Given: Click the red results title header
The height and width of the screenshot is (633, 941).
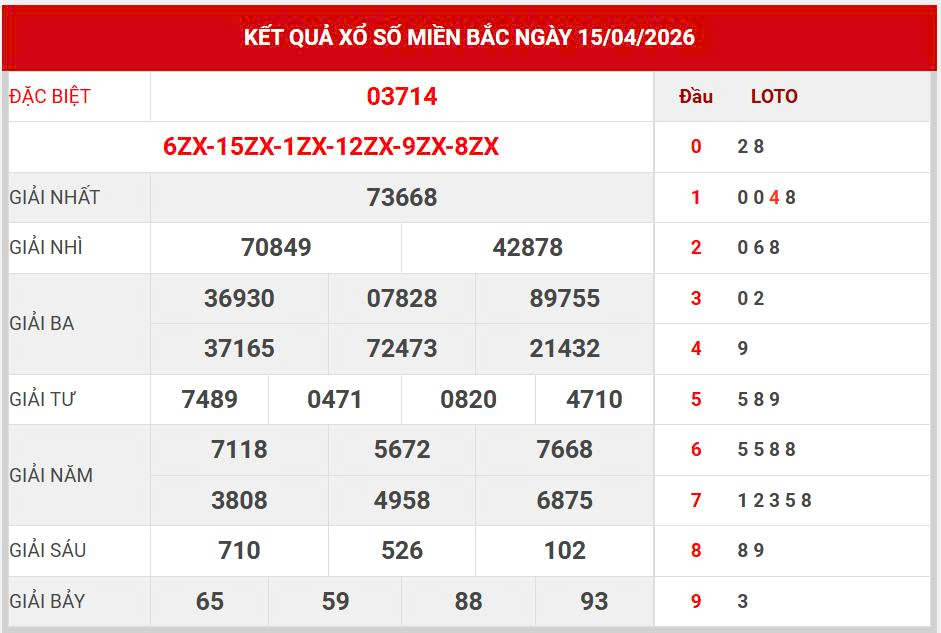Looking at the screenshot, I should pyautogui.click(x=470, y=38).
